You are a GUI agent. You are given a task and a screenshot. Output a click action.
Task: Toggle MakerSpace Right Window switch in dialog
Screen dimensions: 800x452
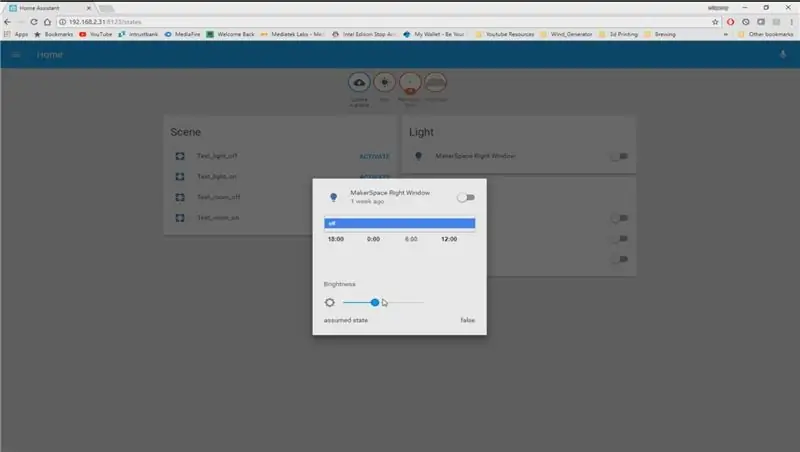[466, 197]
